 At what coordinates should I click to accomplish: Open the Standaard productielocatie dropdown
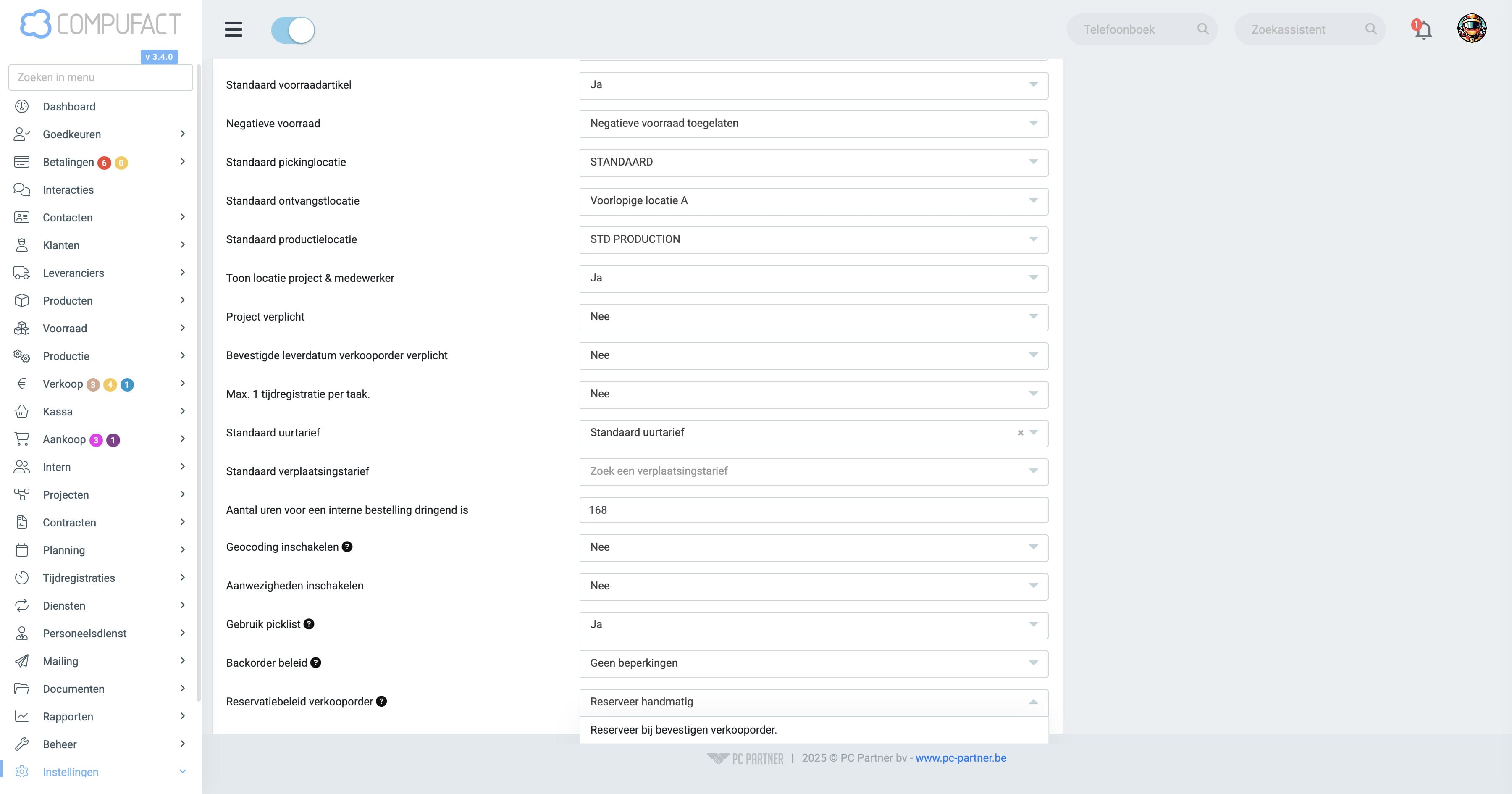(814, 240)
